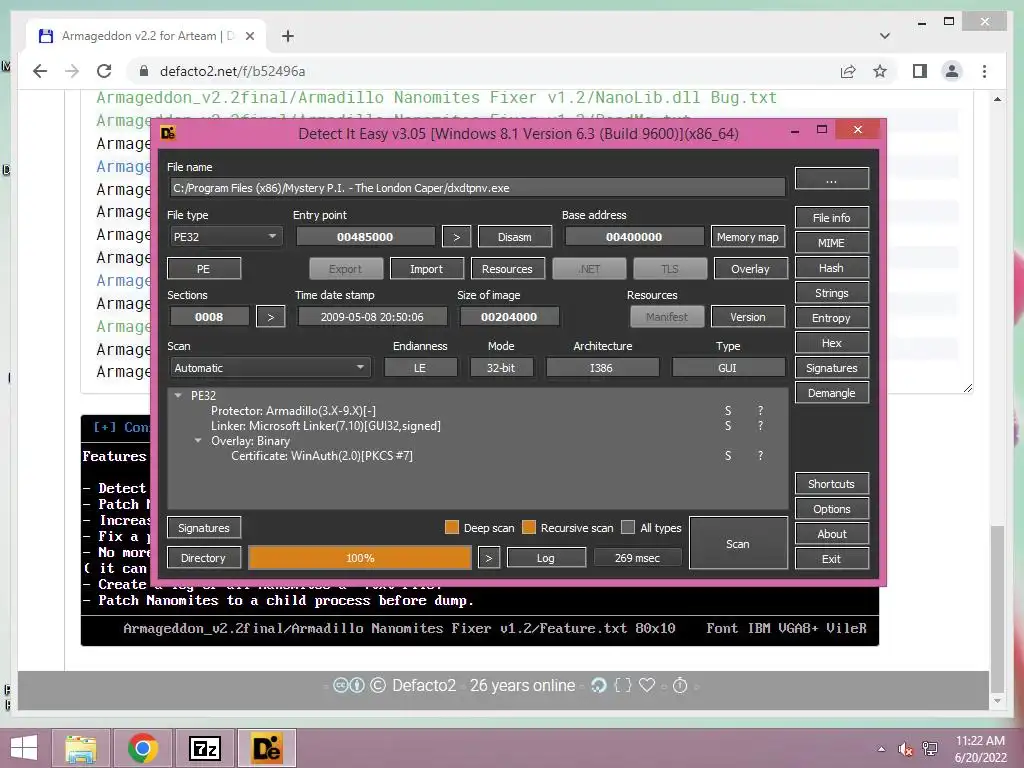Click the heart icon in page footer

pyautogui.click(x=647, y=685)
